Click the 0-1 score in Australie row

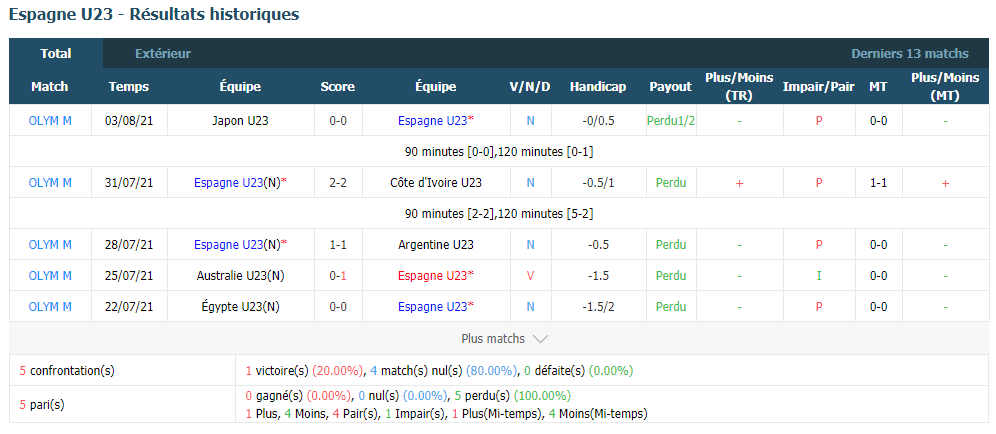337,275
